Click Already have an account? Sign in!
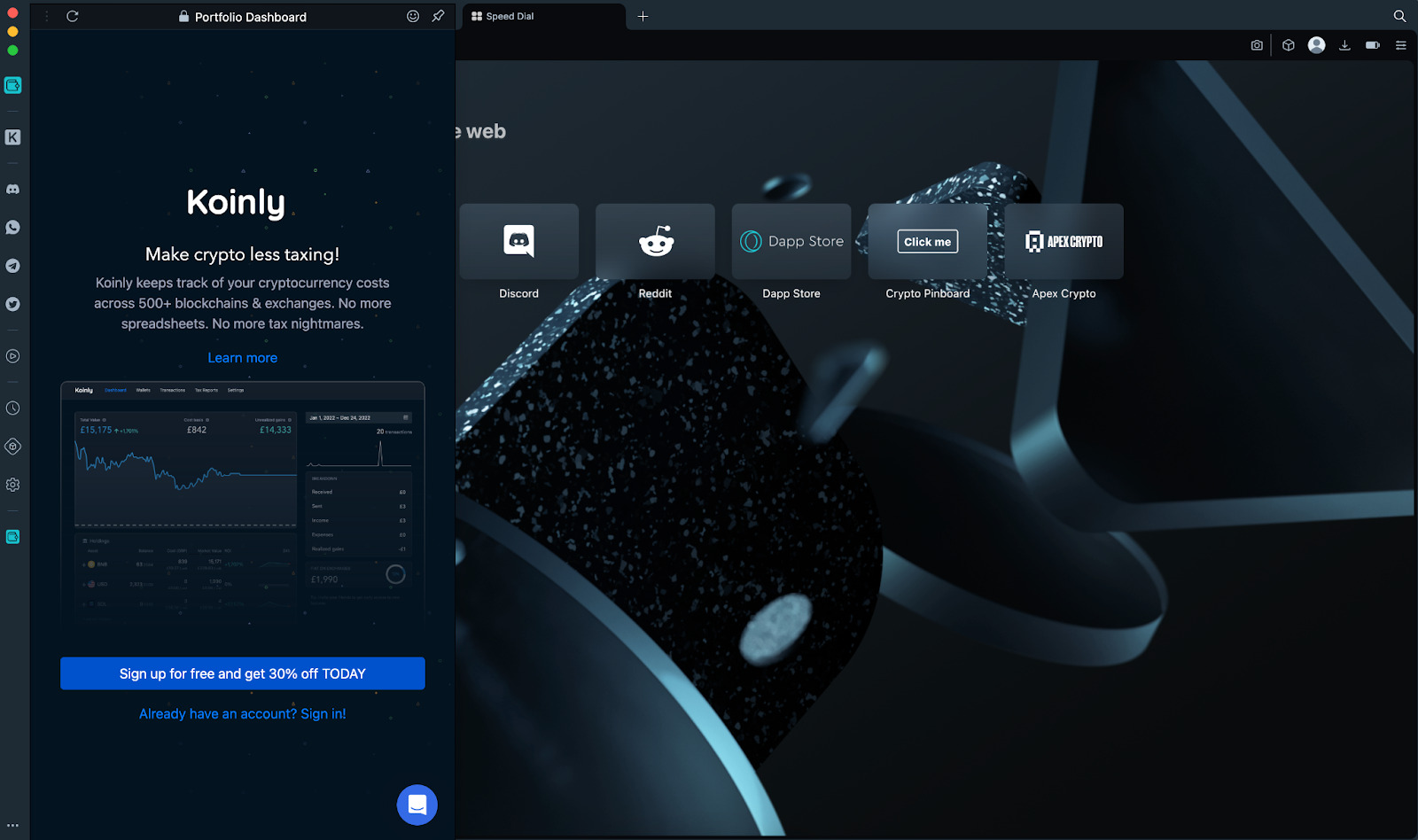The width and height of the screenshot is (1418, 840). 243,714
